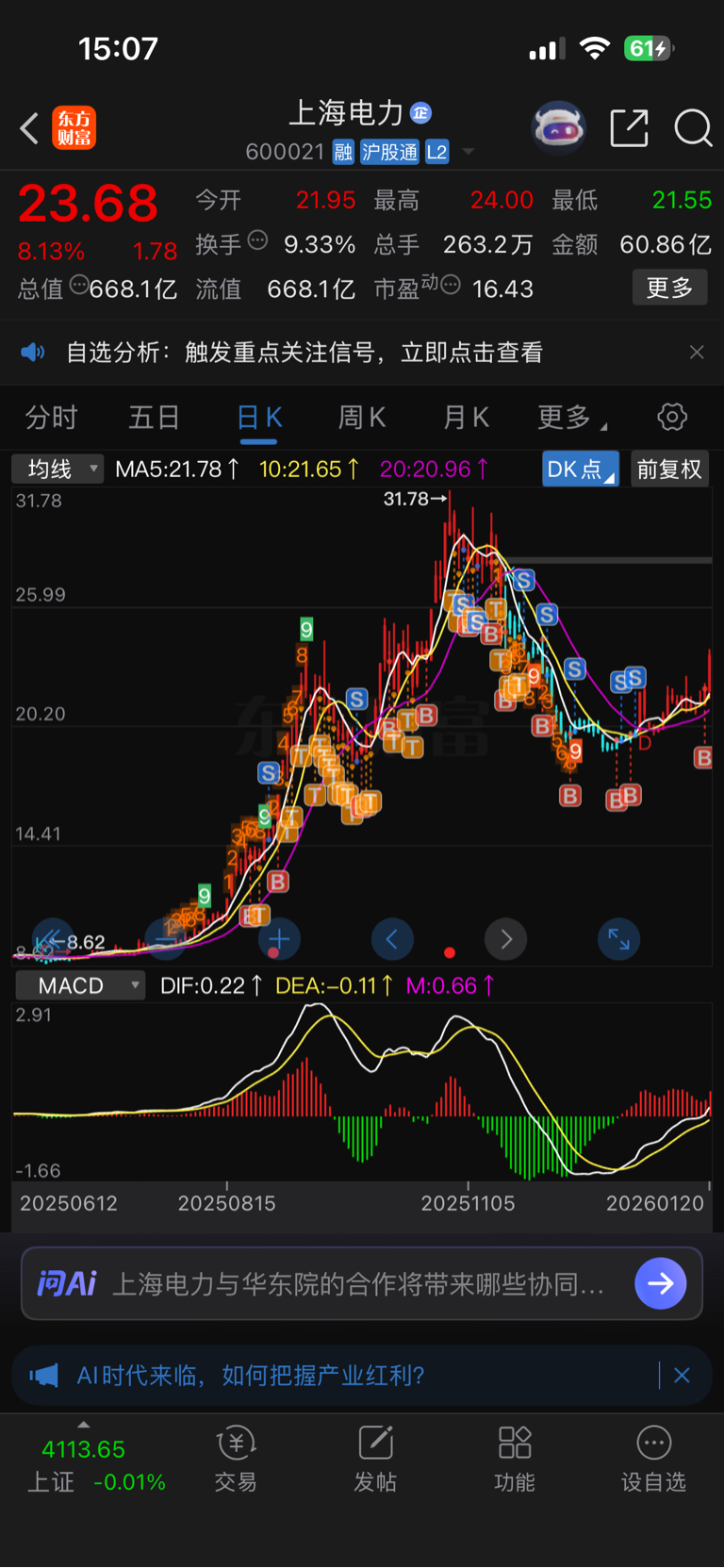Open the MACD indicator dropdown
The width and height of the screenshot is (724, 1568).
[80, 986]
